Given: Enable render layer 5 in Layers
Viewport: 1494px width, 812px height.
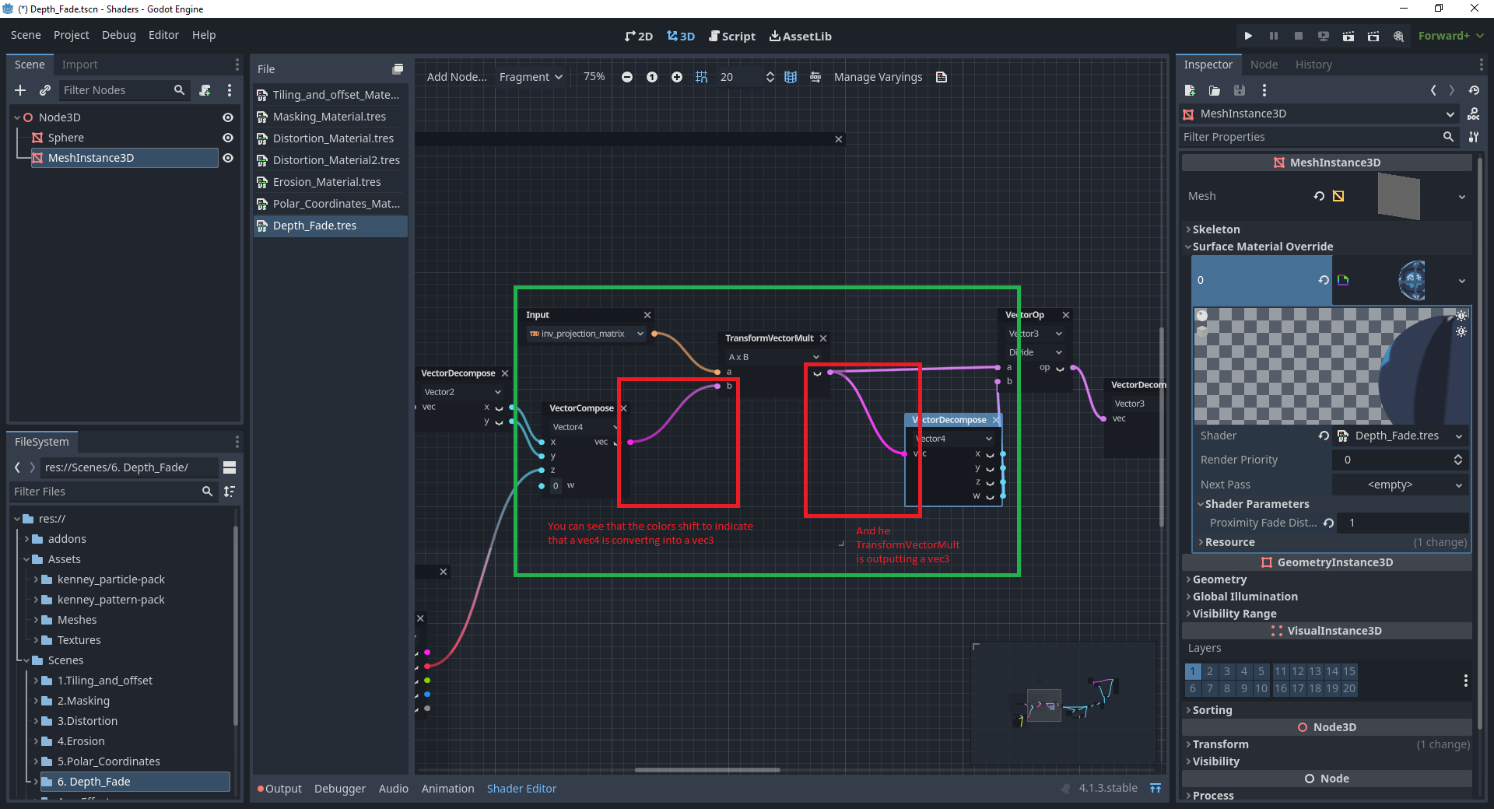Looking at the screenshot, I should (x=1261, y=671).
